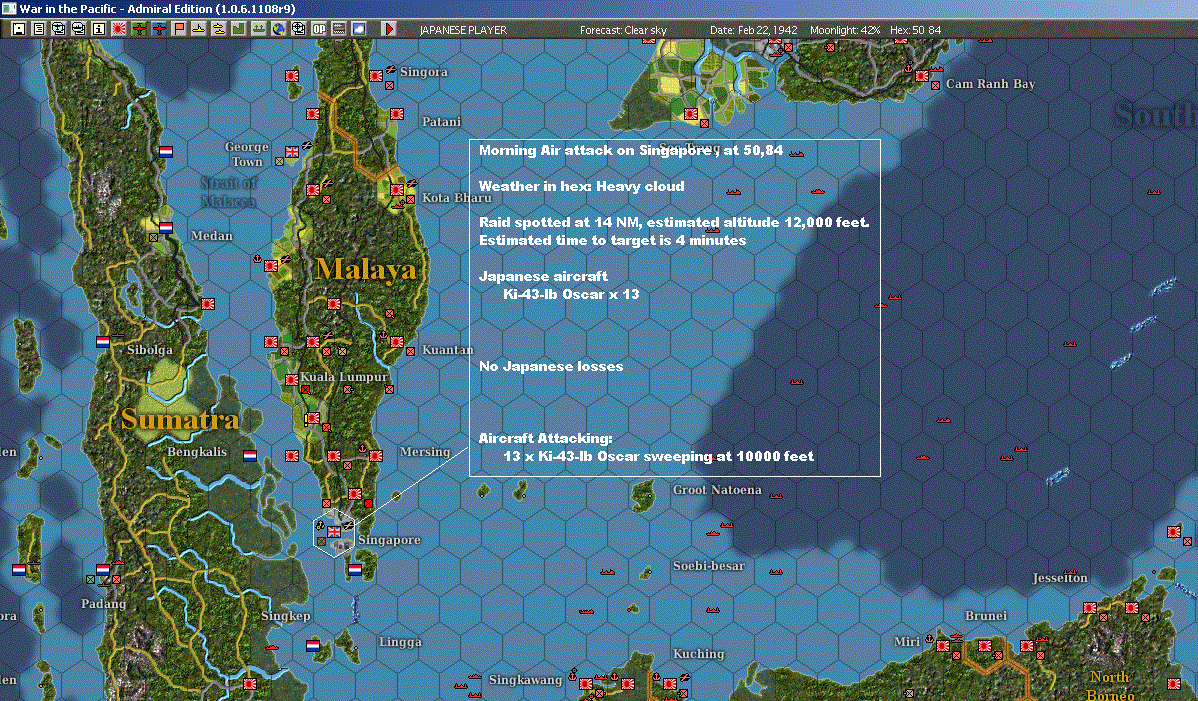
Task: Click the crosshair target toolbar icon
Action: coord(299,29)
